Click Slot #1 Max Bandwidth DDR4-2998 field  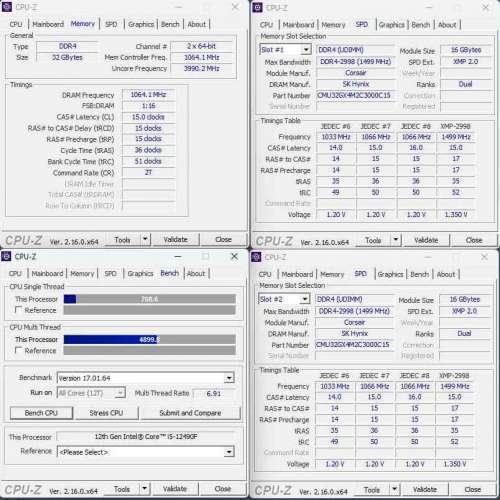(355, 62)
